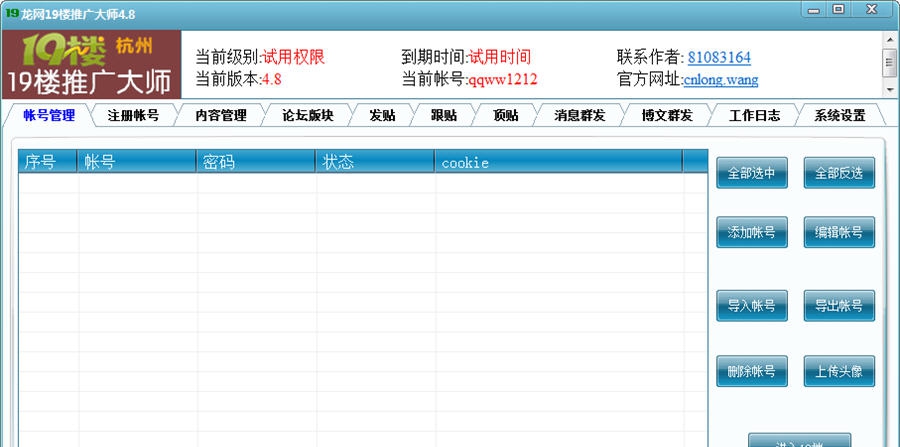
Task: Open the 帐号管理 tab
Action: point(49,115)
